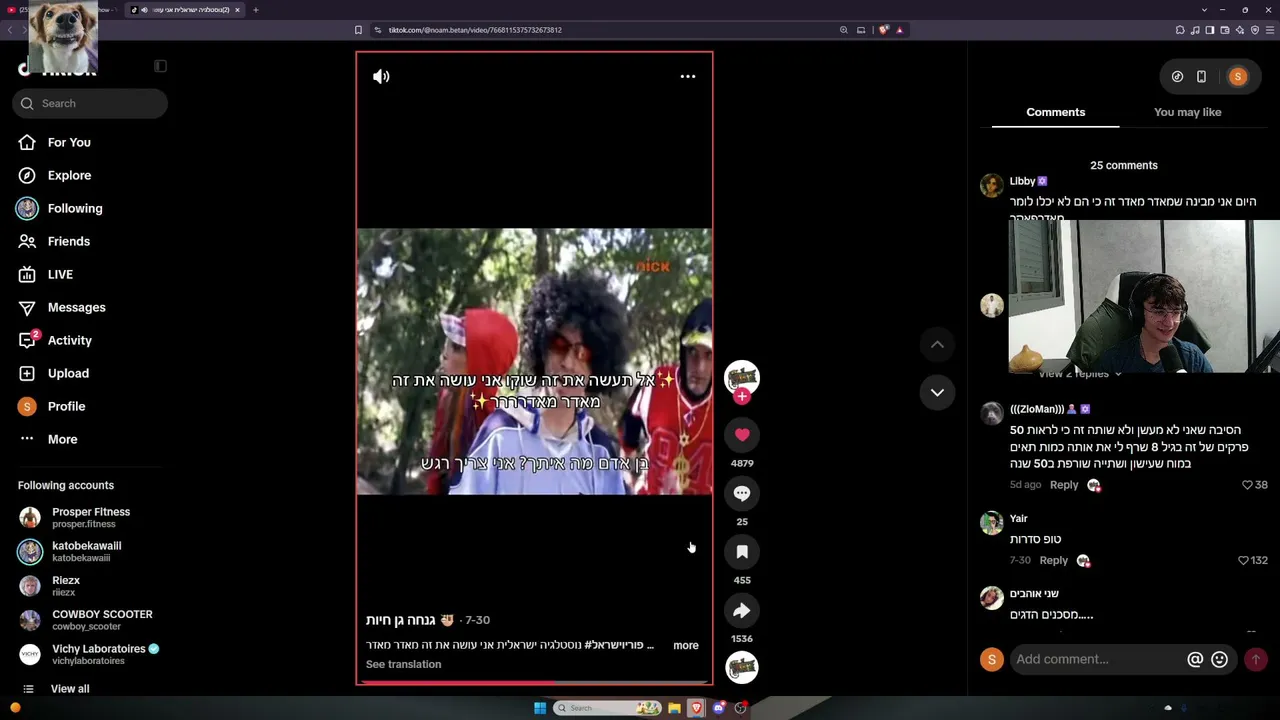Click the Brave browser taskbar icon
Screen dimensions: 1280x720
point(696,708)
